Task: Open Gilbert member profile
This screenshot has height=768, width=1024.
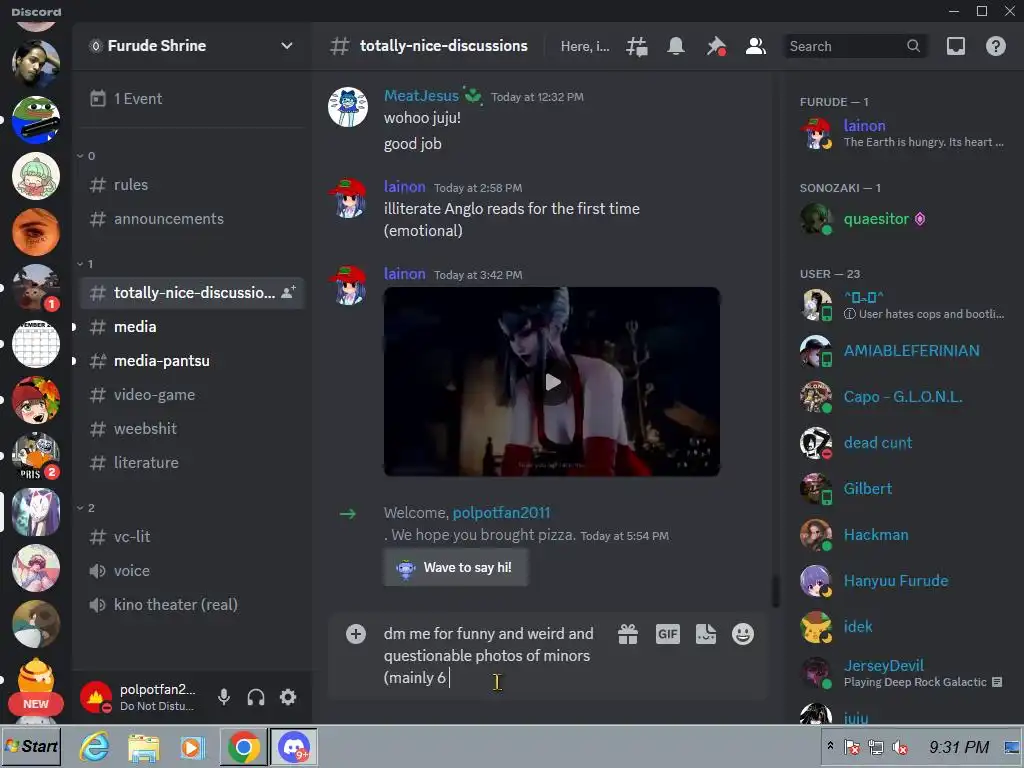Action: pos(902,488)
